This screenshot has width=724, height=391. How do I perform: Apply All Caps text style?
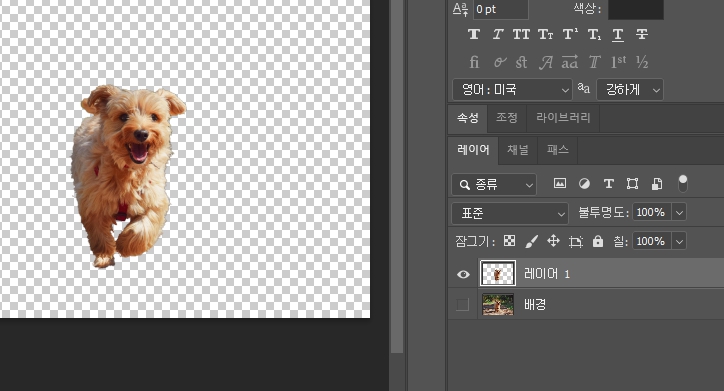pos(521,34)
